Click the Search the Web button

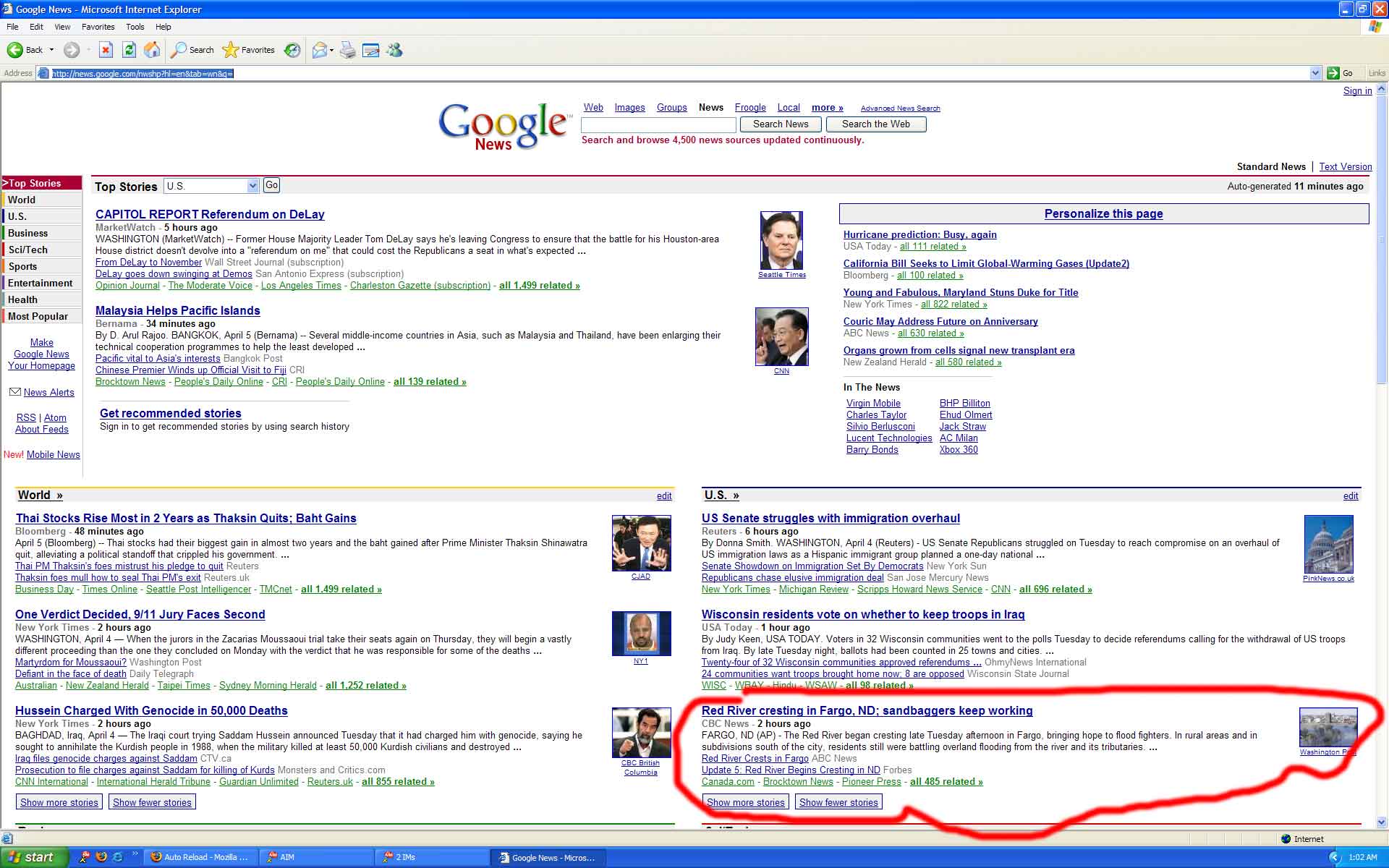(876, 124)
